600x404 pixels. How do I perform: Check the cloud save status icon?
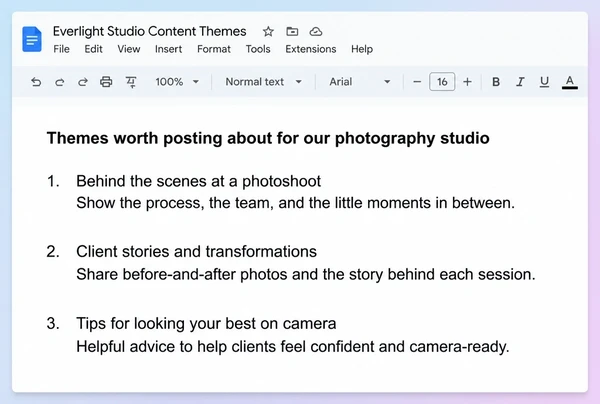(x=316, y=31)
